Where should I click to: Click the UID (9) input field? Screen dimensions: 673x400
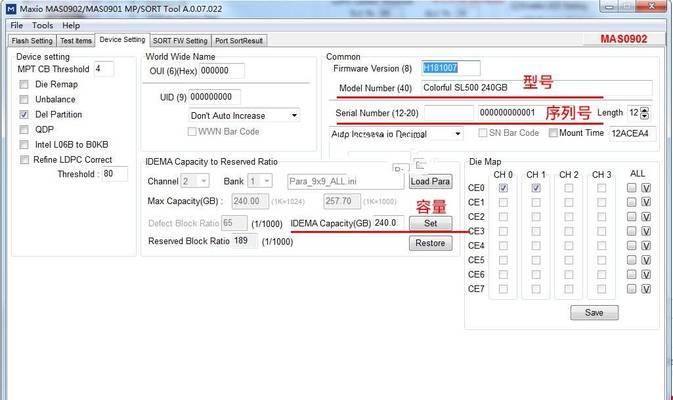point(214,97)
